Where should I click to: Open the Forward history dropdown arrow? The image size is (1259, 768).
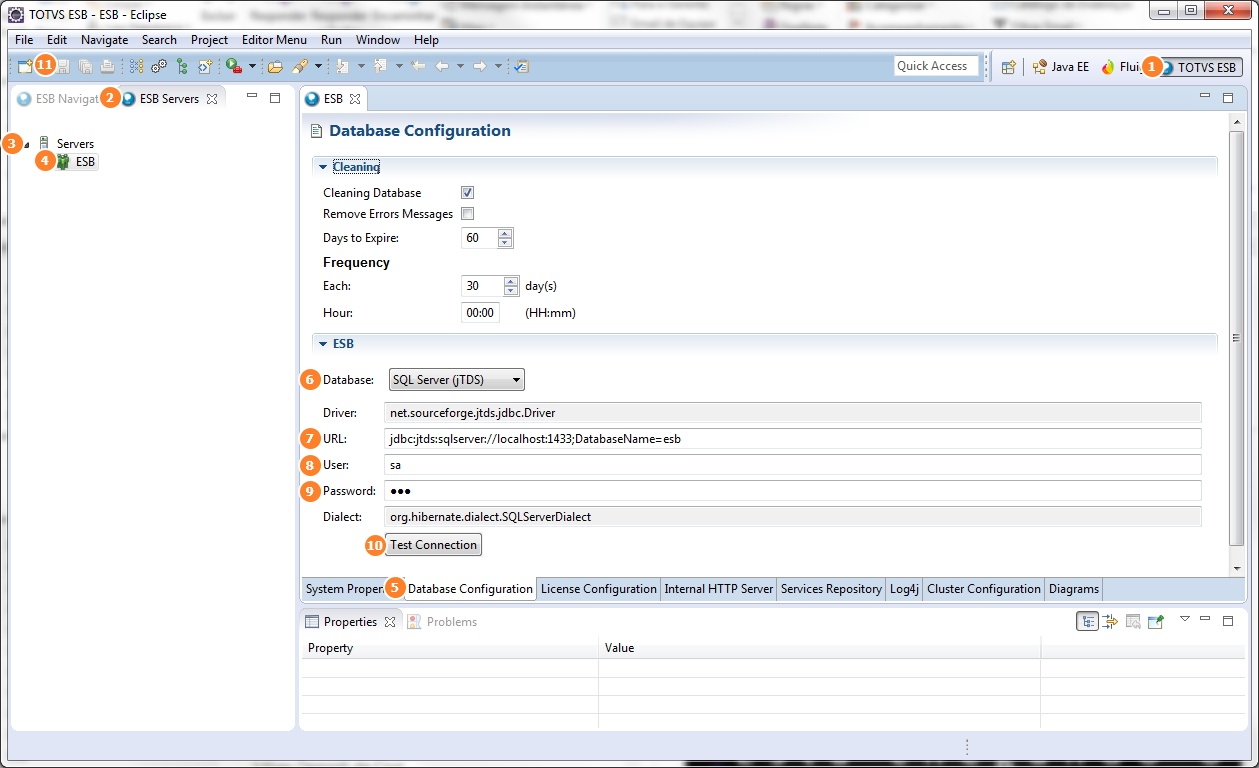(x=498, y=67)
